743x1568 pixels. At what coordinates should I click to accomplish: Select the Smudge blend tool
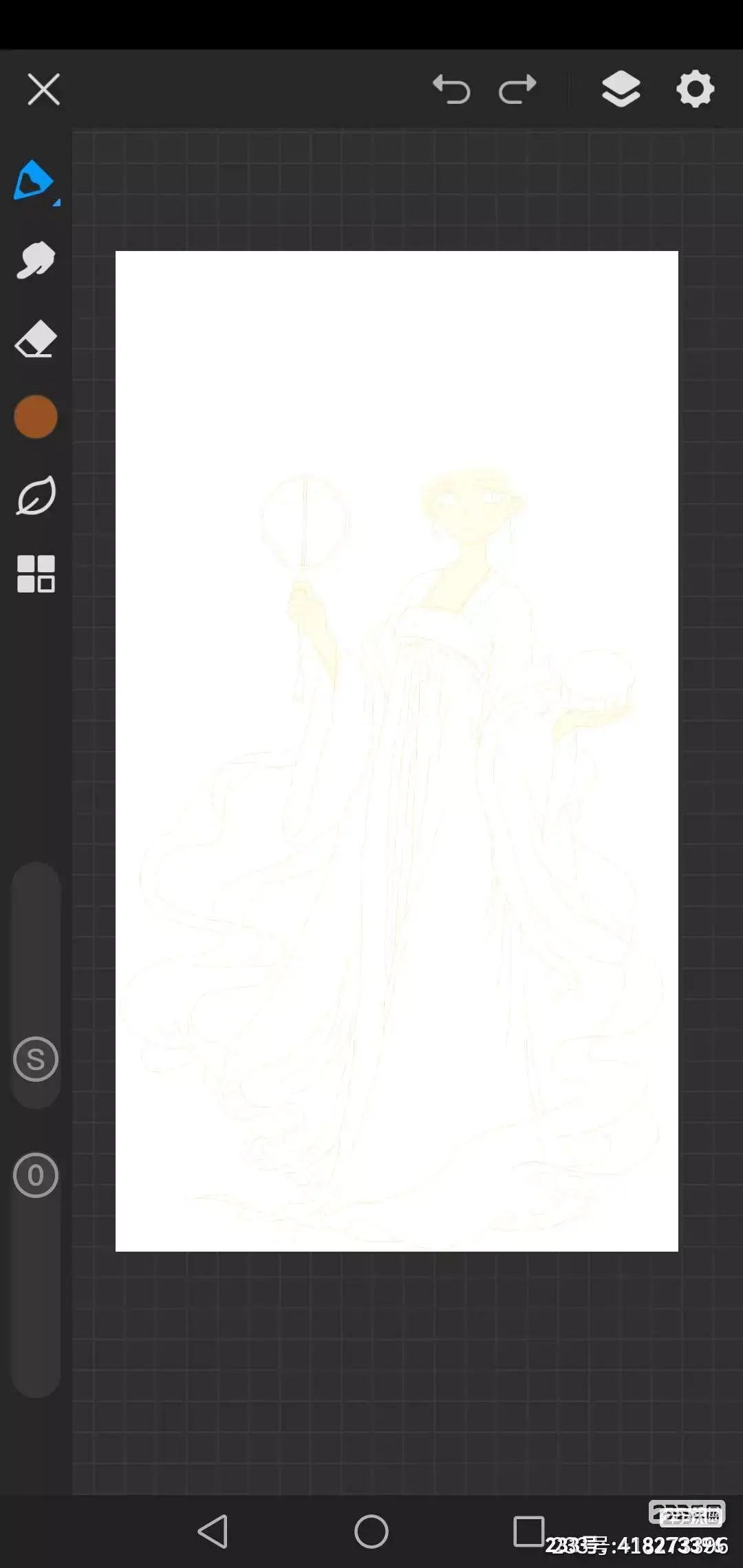pos(35,260)
